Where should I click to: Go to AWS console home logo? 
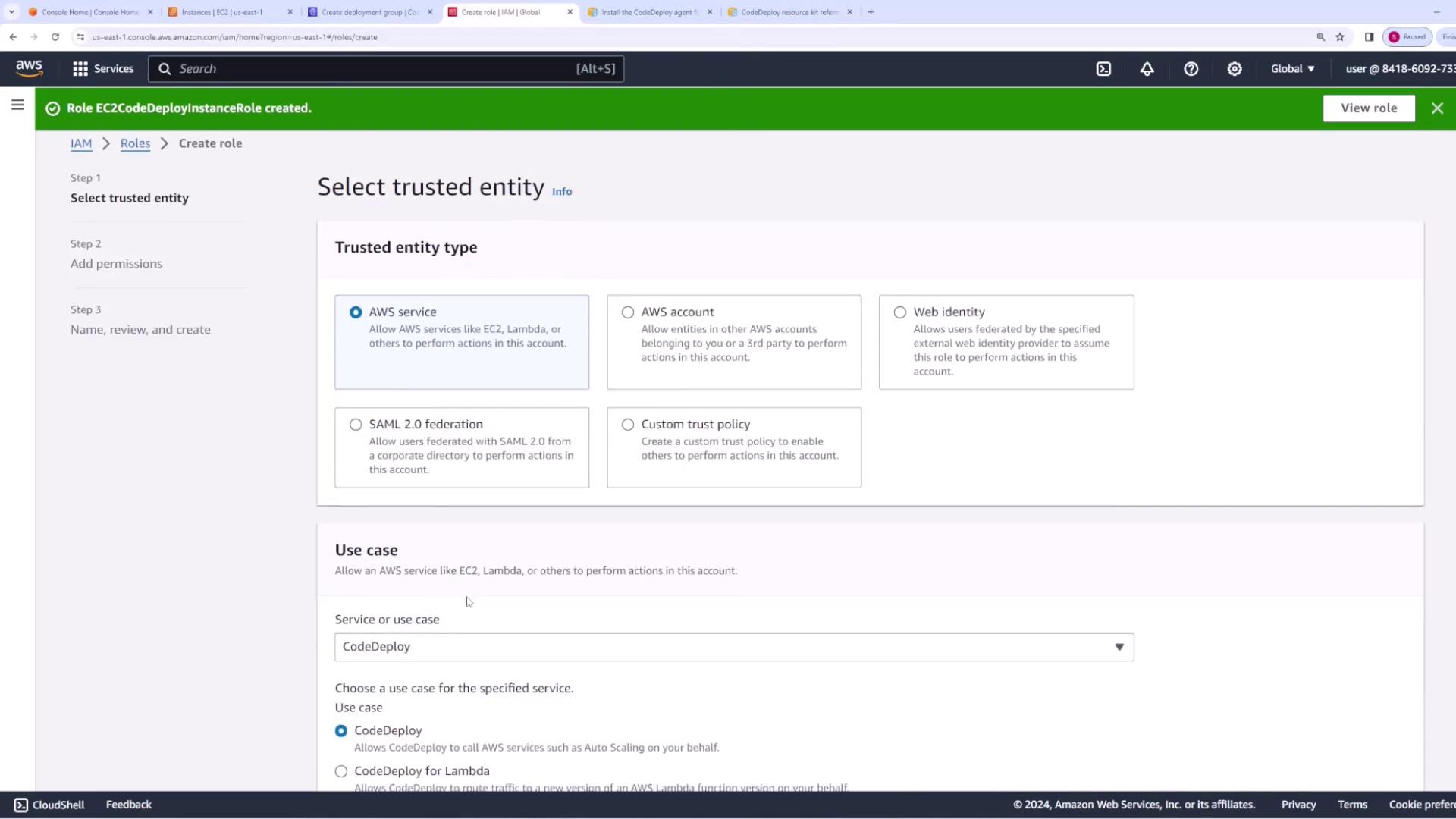coord(29,68)
